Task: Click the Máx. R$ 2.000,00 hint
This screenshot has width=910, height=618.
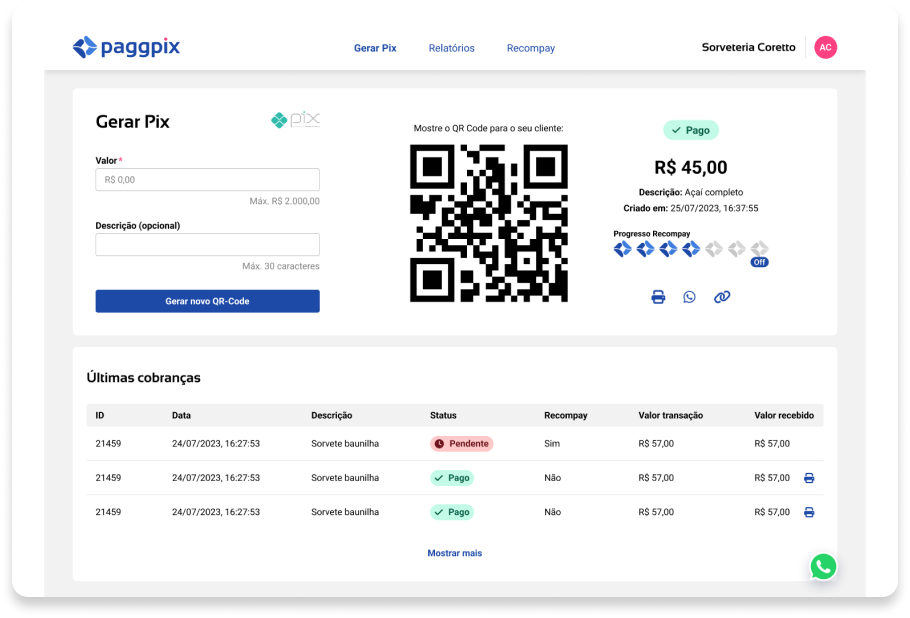Action: click(x=284, y=201)
